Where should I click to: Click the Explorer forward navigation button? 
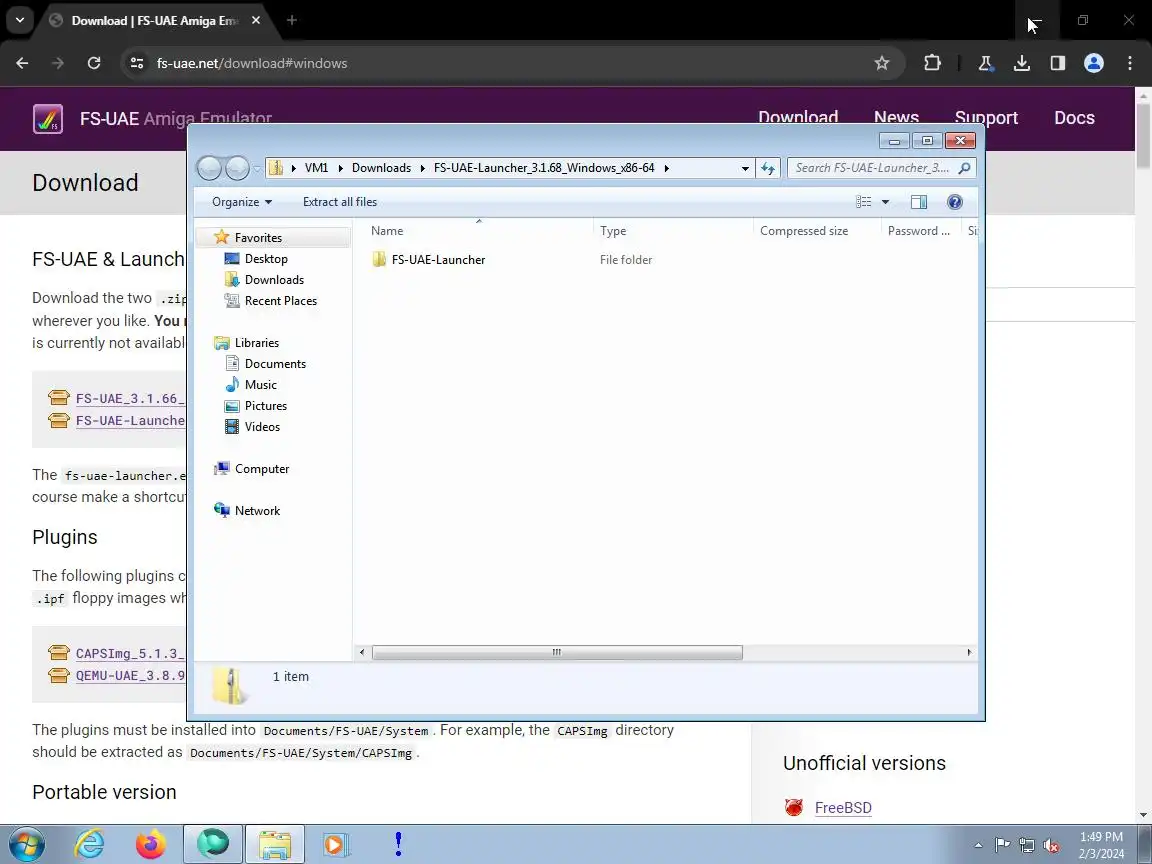coord(237,168)
